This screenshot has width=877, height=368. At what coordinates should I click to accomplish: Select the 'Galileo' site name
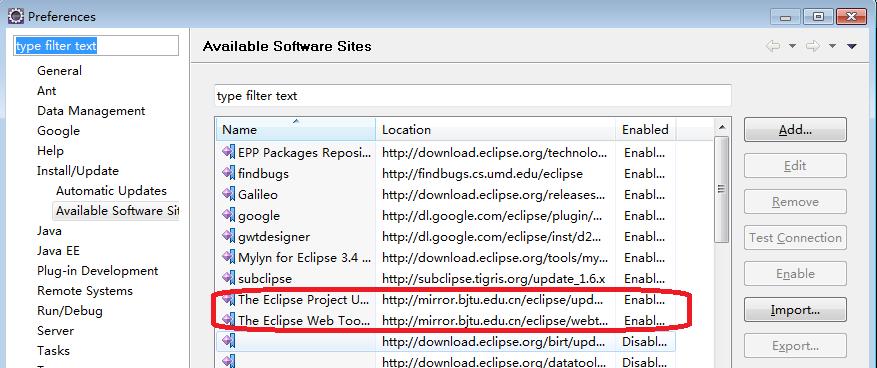pos(258,195)
